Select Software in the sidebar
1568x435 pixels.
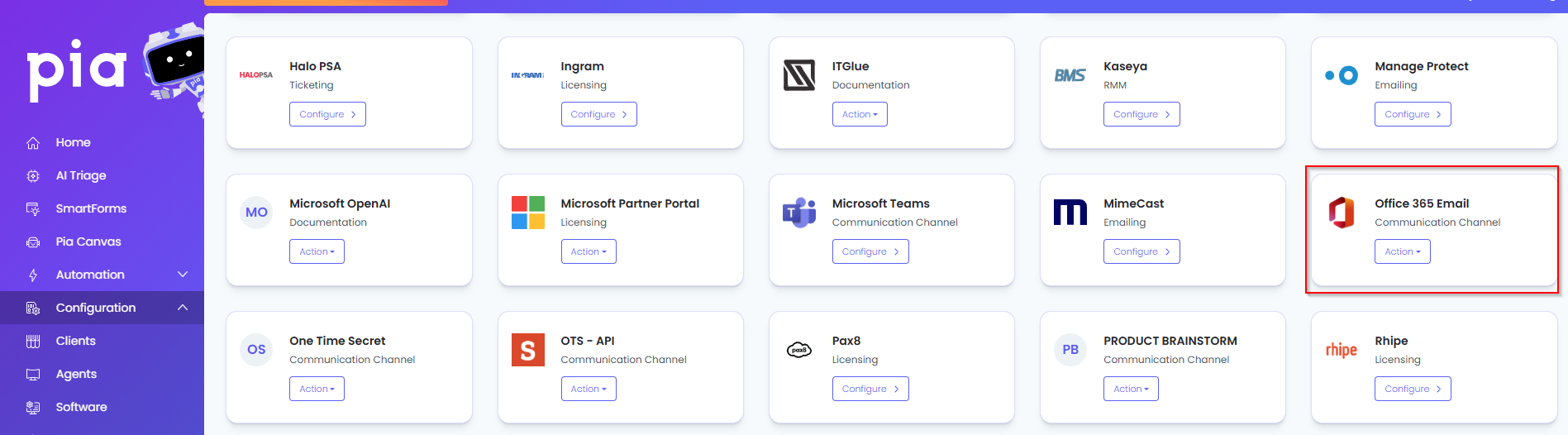tap(81, 407)
